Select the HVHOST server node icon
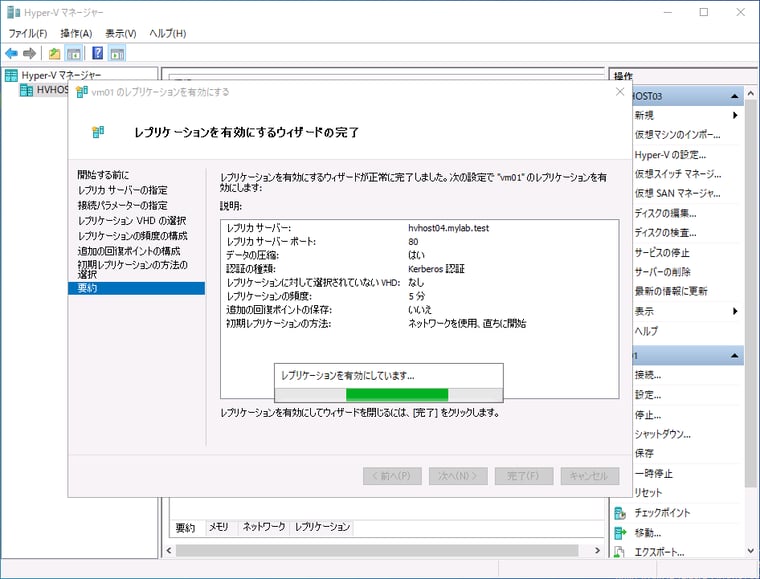The width and height of the screenshot is (760, 579). tap(26, 90)
